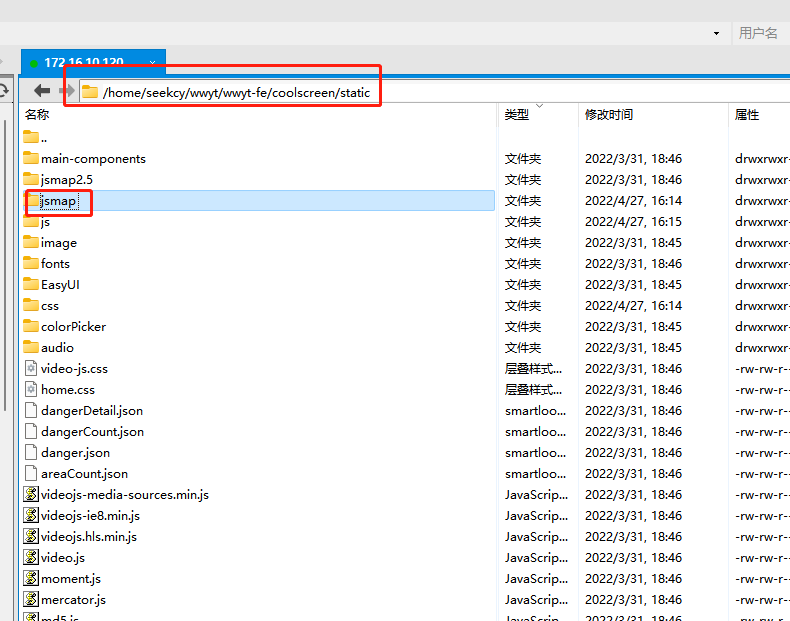Image resolution: width=790 pixels, height=621 pixels.
Task: Click the videojs-ie8.min.js script icon
Action: click(31, 515)
